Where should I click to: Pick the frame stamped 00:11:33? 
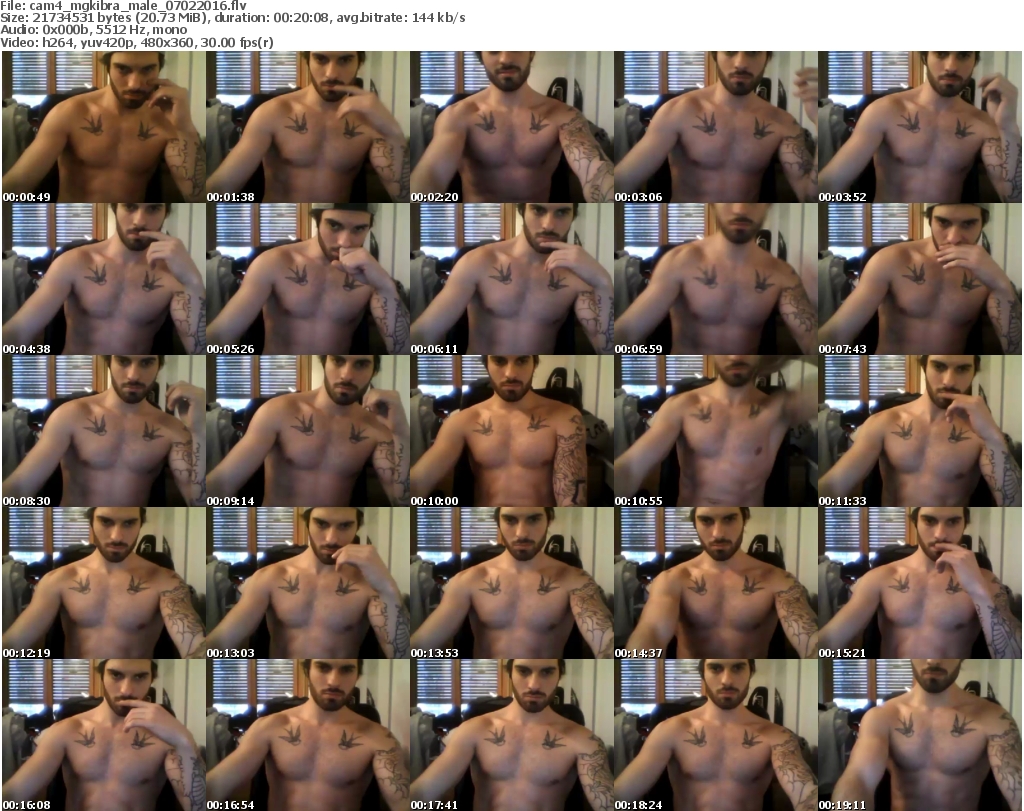[920, 431]
